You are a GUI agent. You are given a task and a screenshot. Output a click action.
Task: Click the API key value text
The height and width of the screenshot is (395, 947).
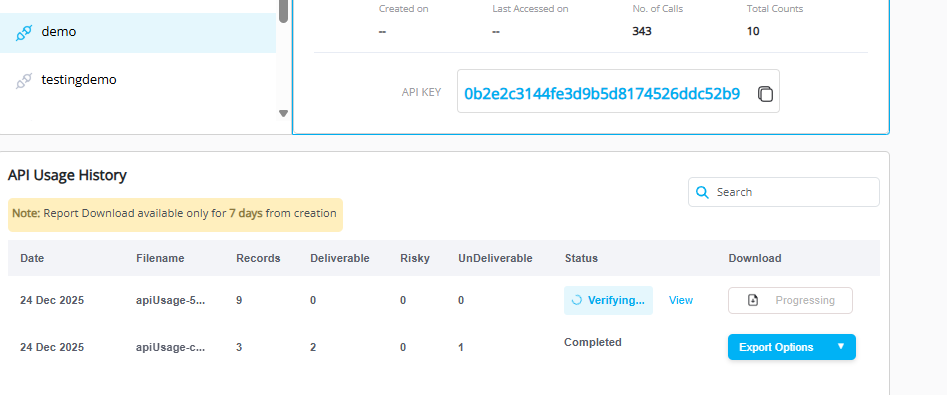[x=602, y=93]
